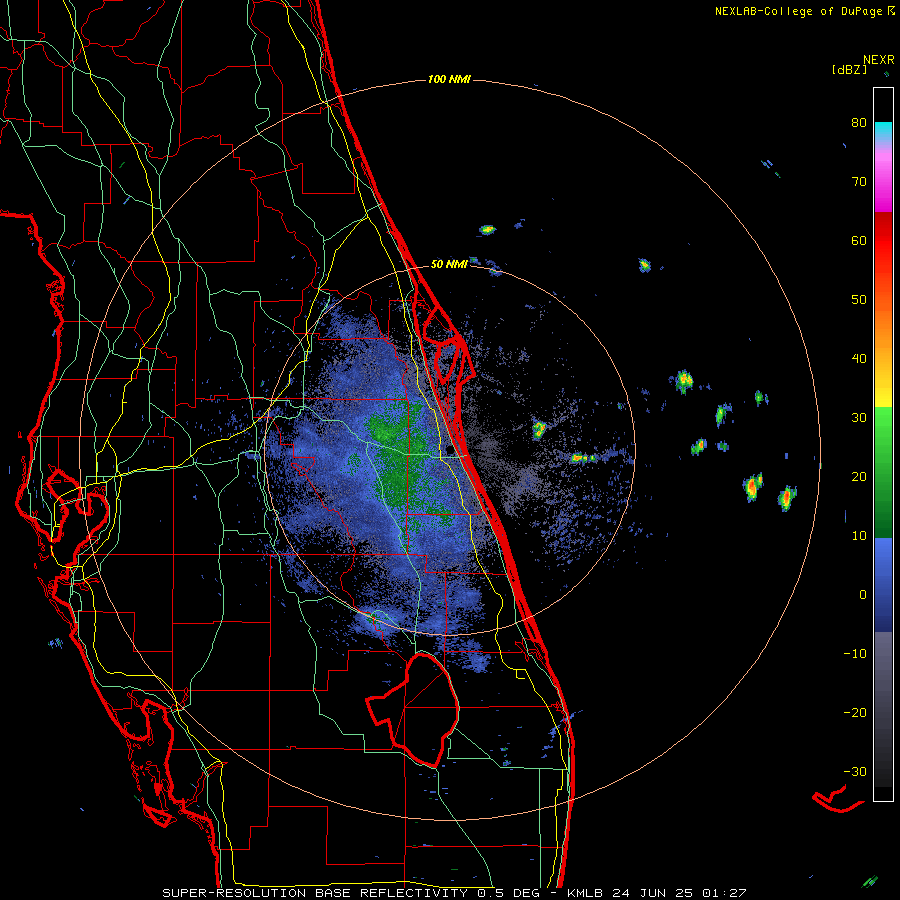Click the NEXR label above the scale

(878, 60)
